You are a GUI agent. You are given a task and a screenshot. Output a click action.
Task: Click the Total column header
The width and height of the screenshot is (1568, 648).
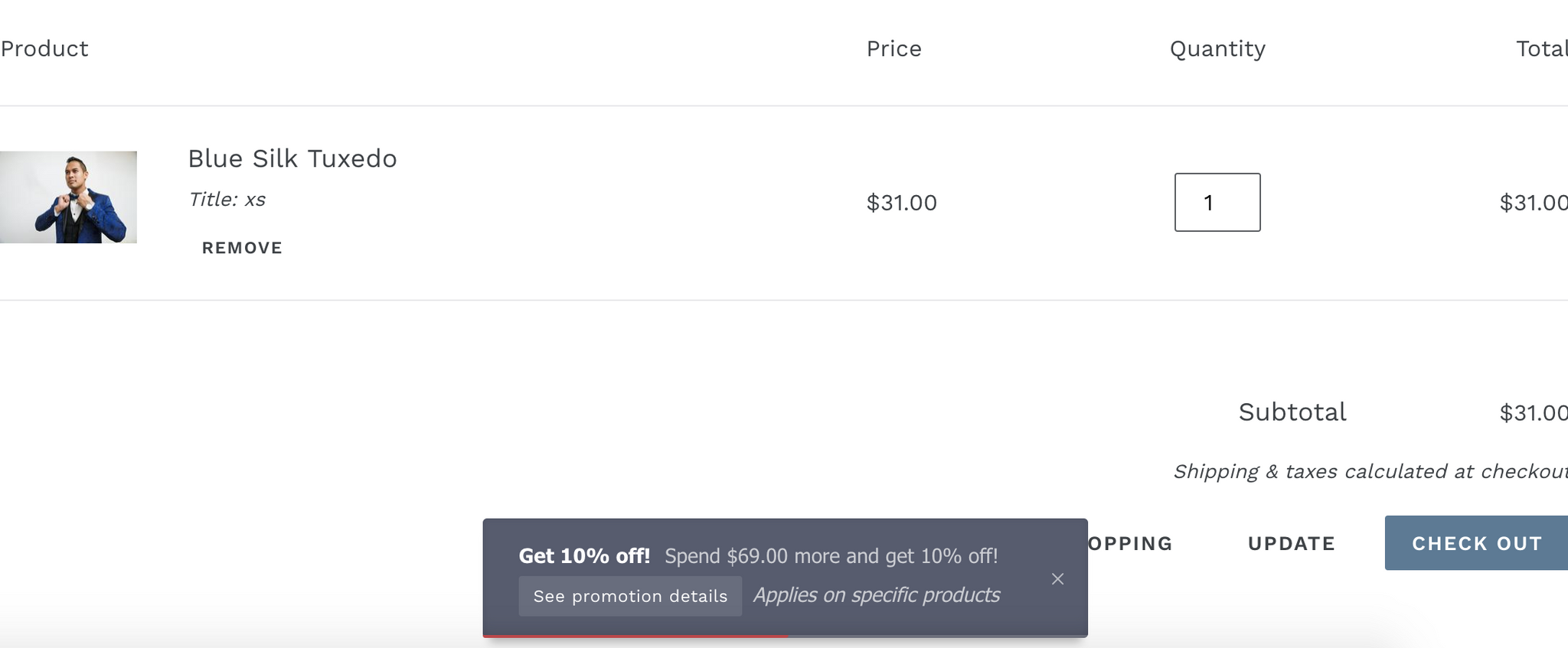(1541, 49)
